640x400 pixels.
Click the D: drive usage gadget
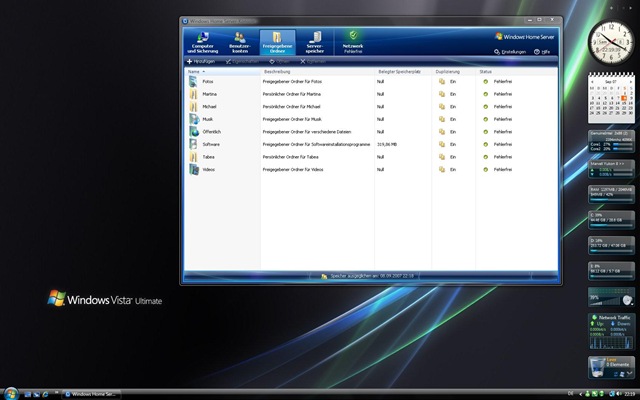pyautogui.click(x=611, y=246)
